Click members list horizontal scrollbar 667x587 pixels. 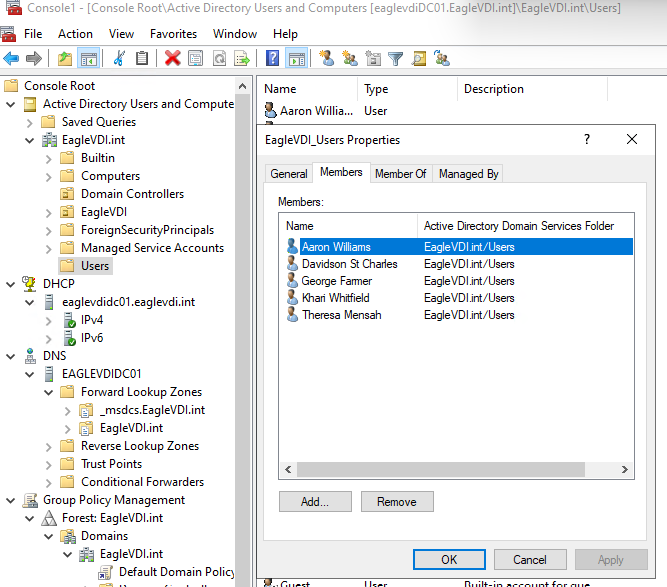coord(441,470)
